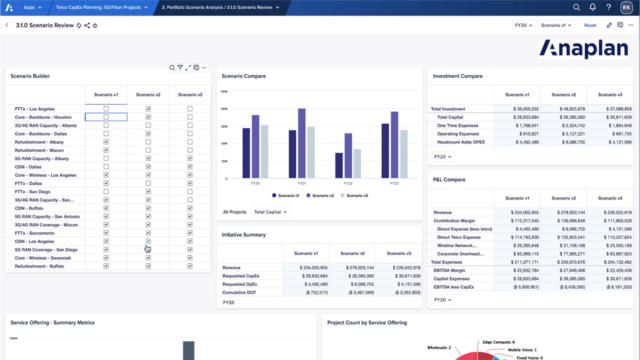Go back using the left arrow

click(x=7, y=25)
